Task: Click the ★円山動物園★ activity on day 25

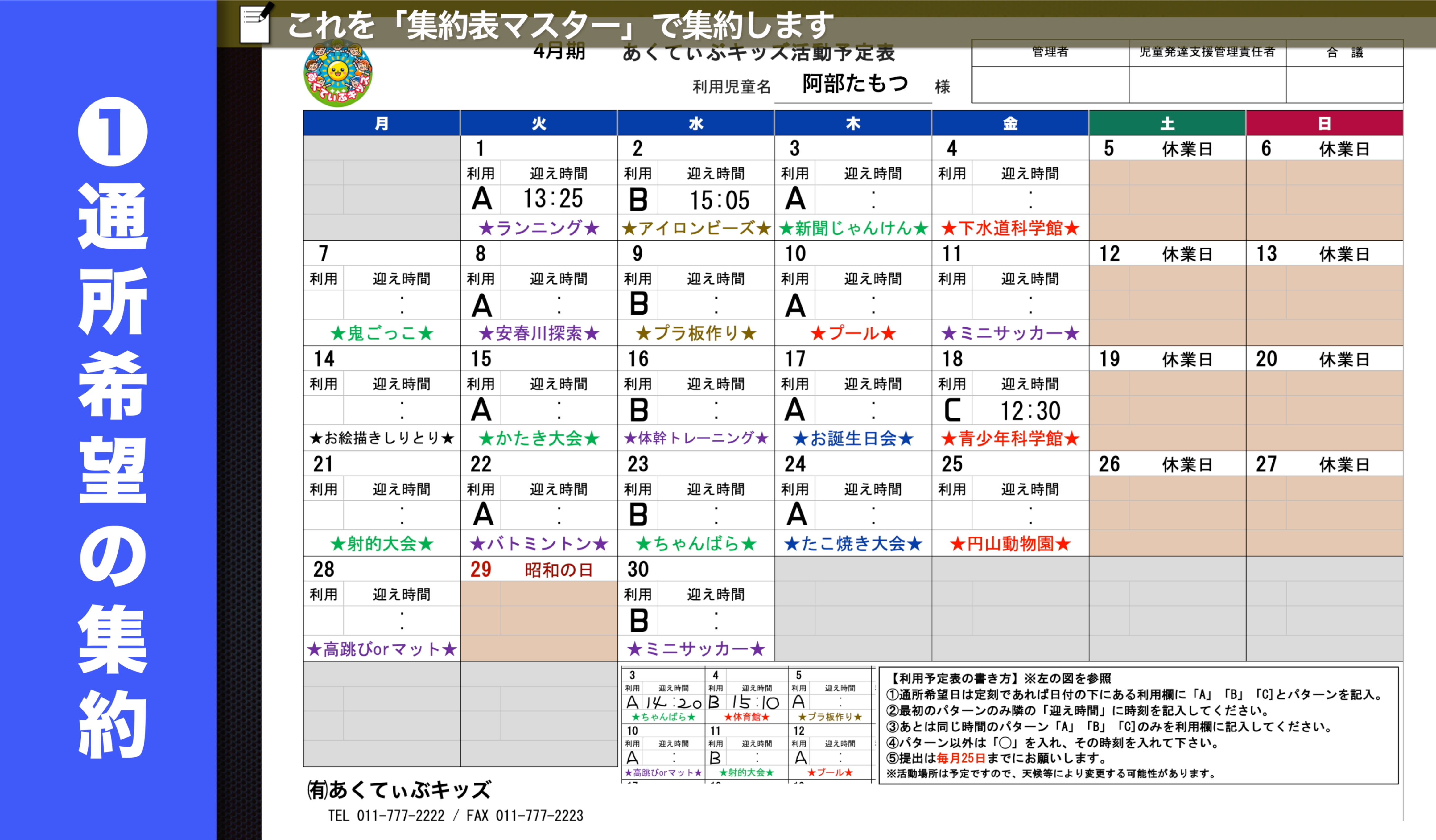Action: click(x=1010, y=544)
